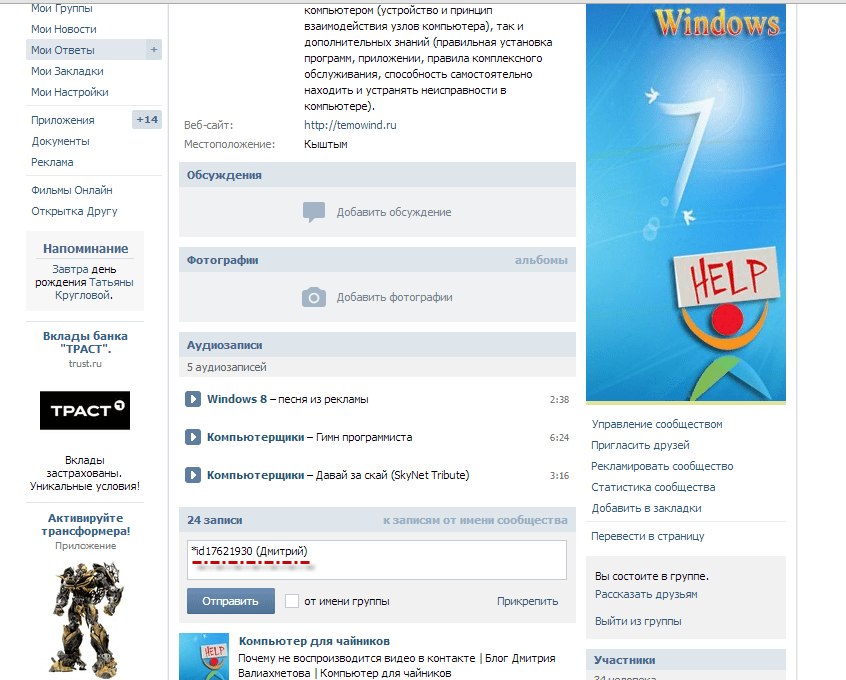Expand the Обсуждения section header
846x680 pixels.
(x=224, y=175)
